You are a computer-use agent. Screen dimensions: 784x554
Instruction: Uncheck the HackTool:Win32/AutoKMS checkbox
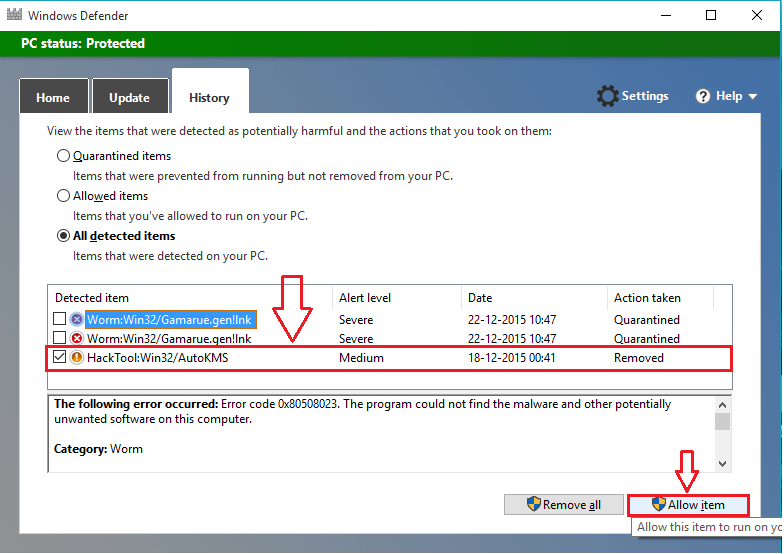[60, 357]
